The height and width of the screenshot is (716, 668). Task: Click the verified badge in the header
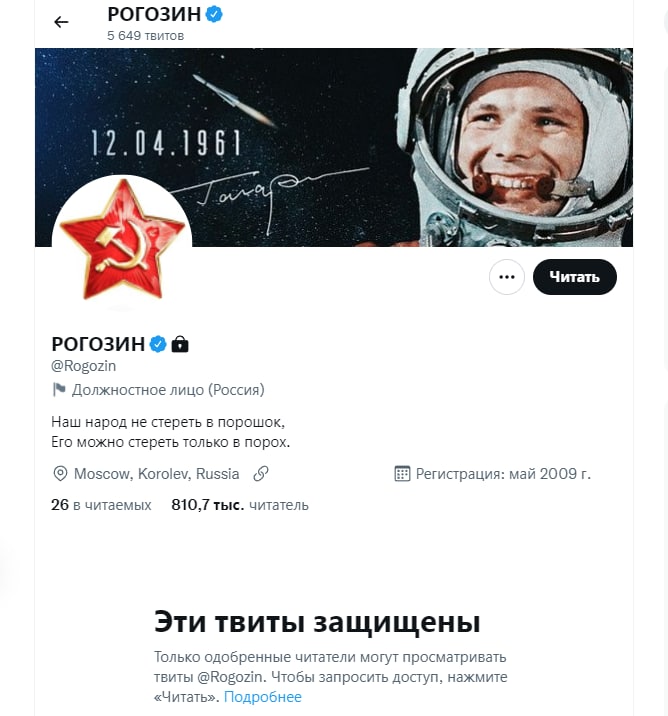pyautogui.click(x=214, y=15)
